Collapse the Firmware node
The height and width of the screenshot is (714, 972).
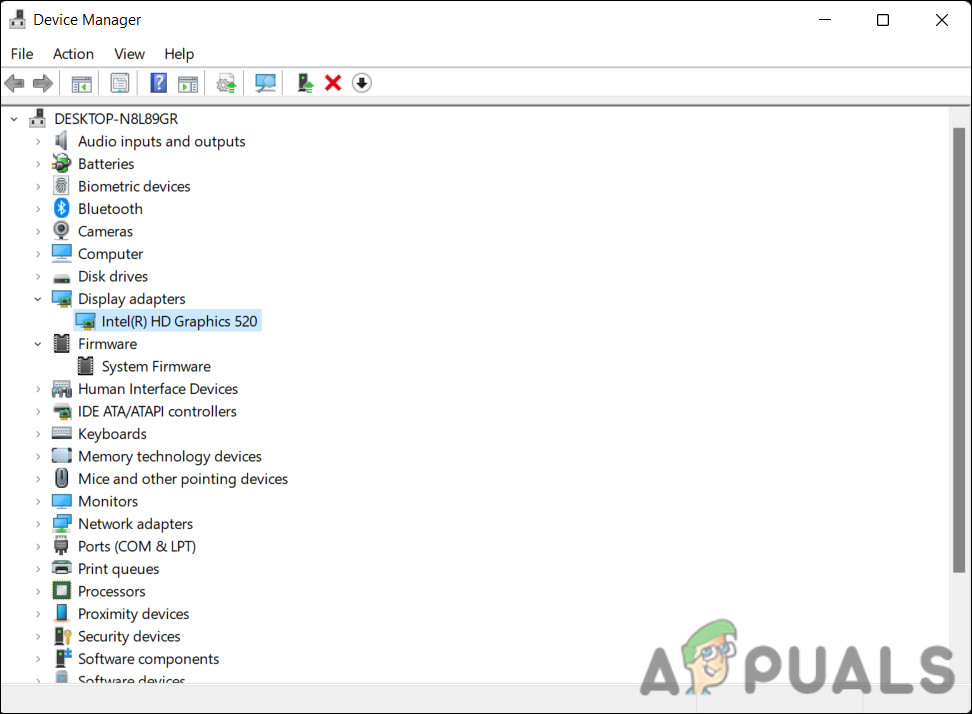coord(38,343)
